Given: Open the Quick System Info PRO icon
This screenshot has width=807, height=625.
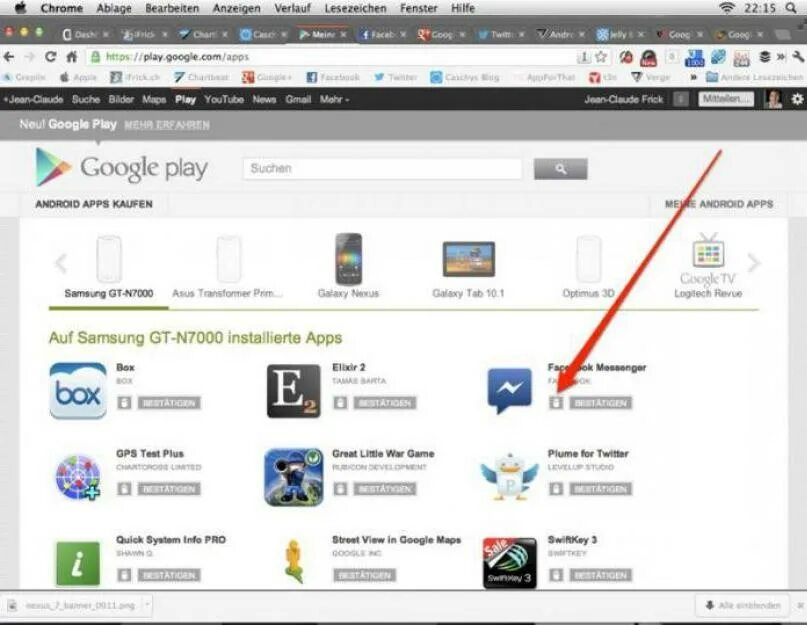Looking at the screenshot, I should coord(78,563).
